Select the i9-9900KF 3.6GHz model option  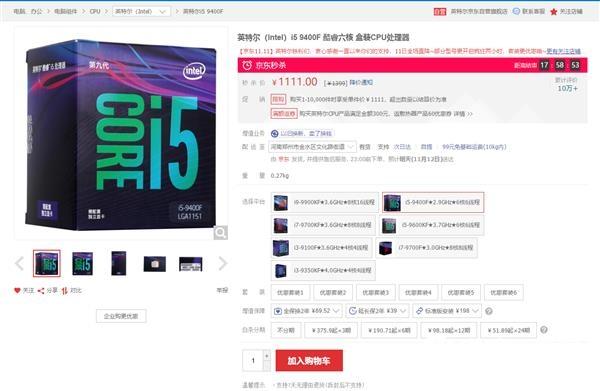coord(324,202)
